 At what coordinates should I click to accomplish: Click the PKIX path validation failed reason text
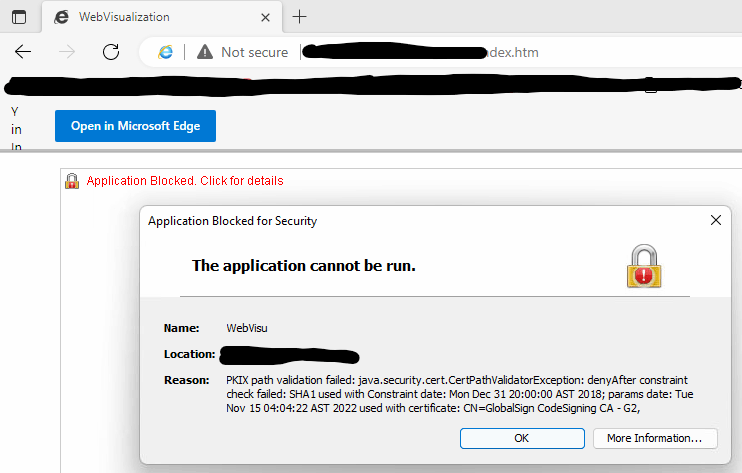(459, 394)
